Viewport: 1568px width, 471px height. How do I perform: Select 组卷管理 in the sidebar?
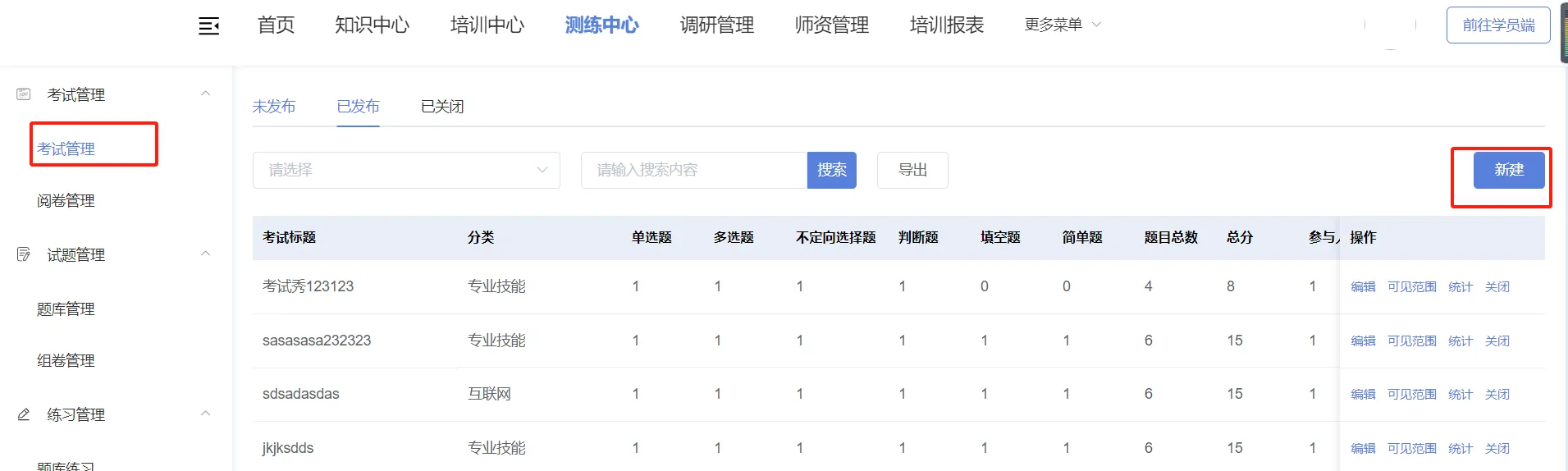tap(66, 361)
